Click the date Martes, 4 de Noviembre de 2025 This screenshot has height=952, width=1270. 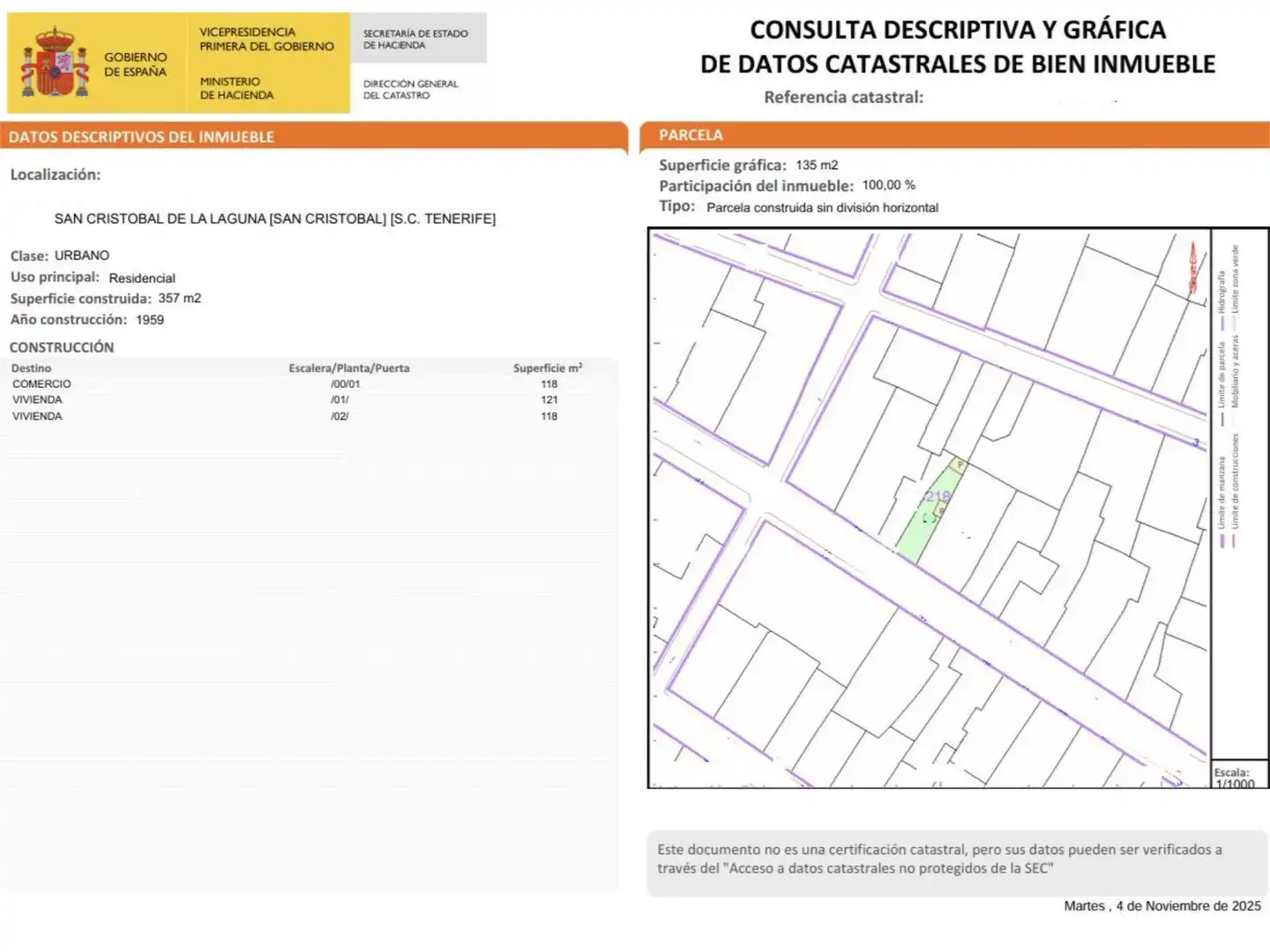coord(1162,906)
